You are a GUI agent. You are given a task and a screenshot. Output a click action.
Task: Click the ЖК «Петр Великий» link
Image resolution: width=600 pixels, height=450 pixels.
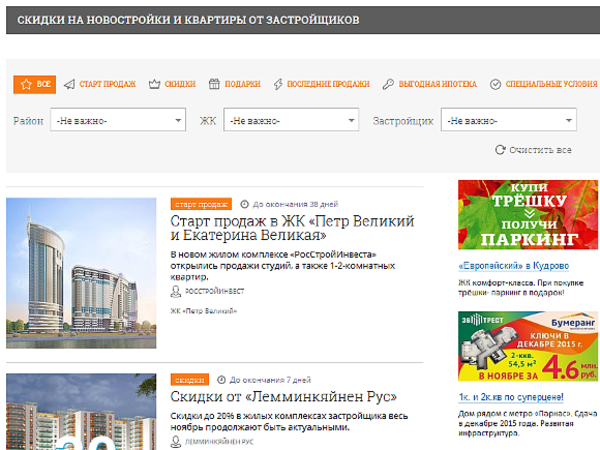pos(204,311)
